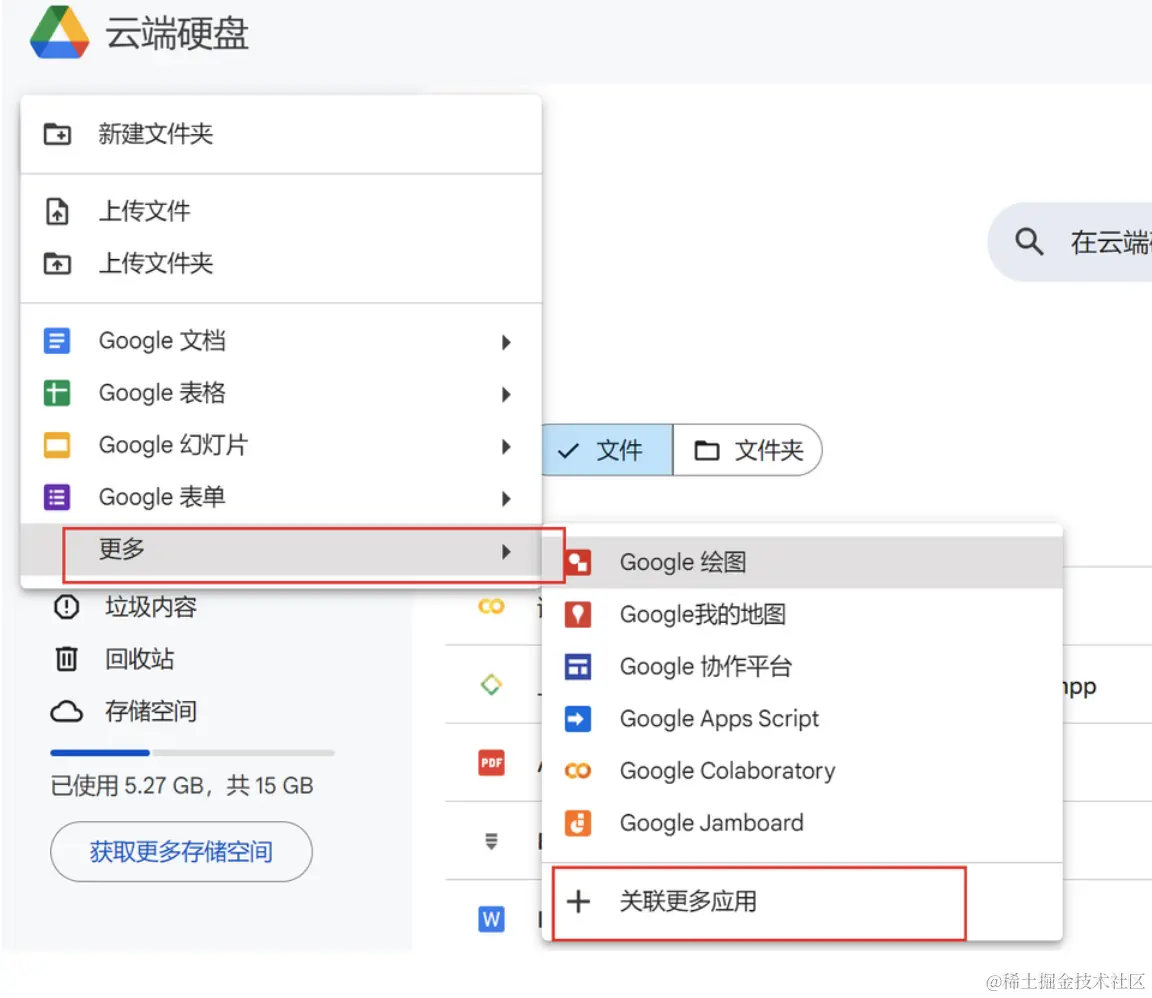Click the green diamond file icon

[x=492, y=685]
